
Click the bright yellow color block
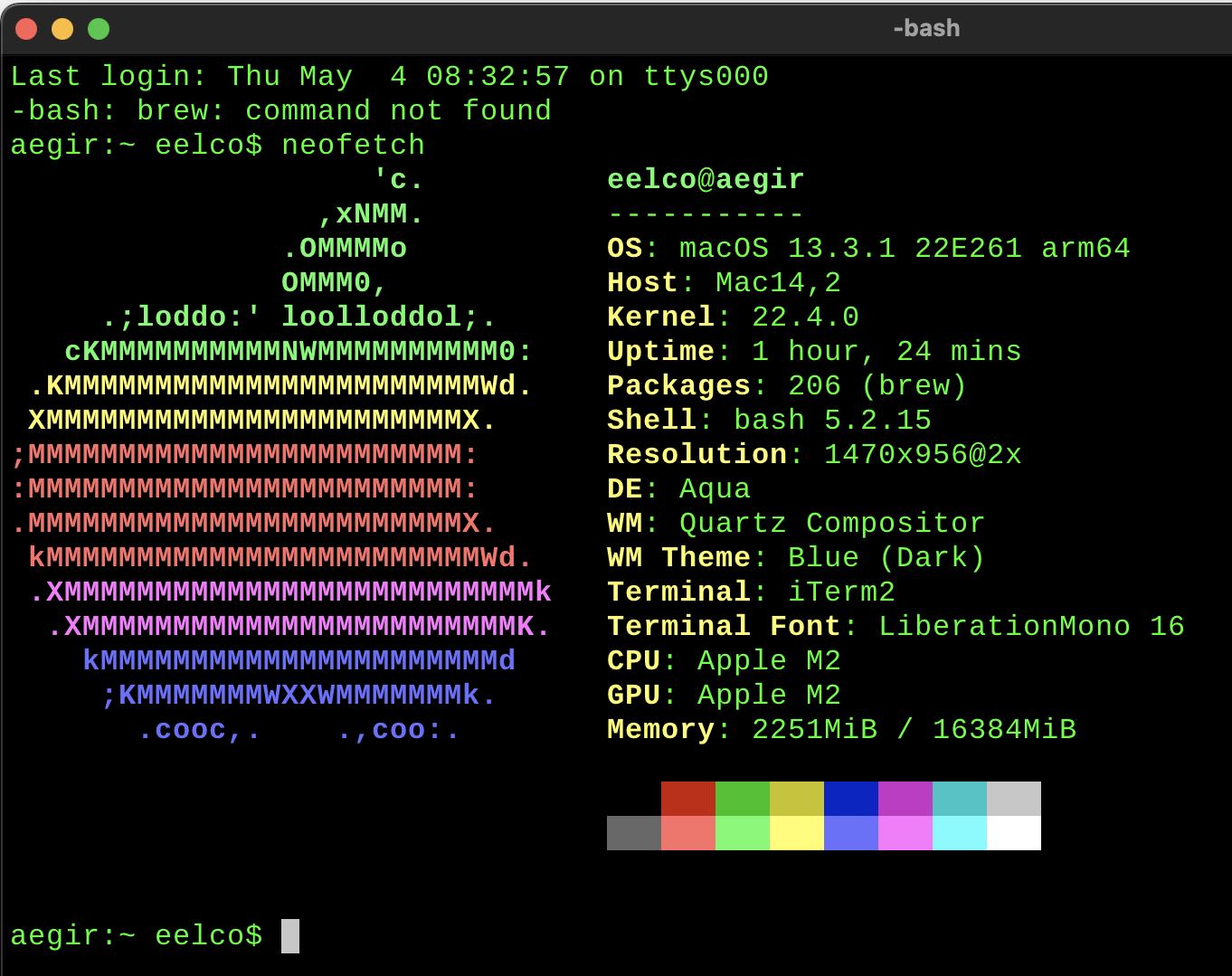click(x=797, y=833)
